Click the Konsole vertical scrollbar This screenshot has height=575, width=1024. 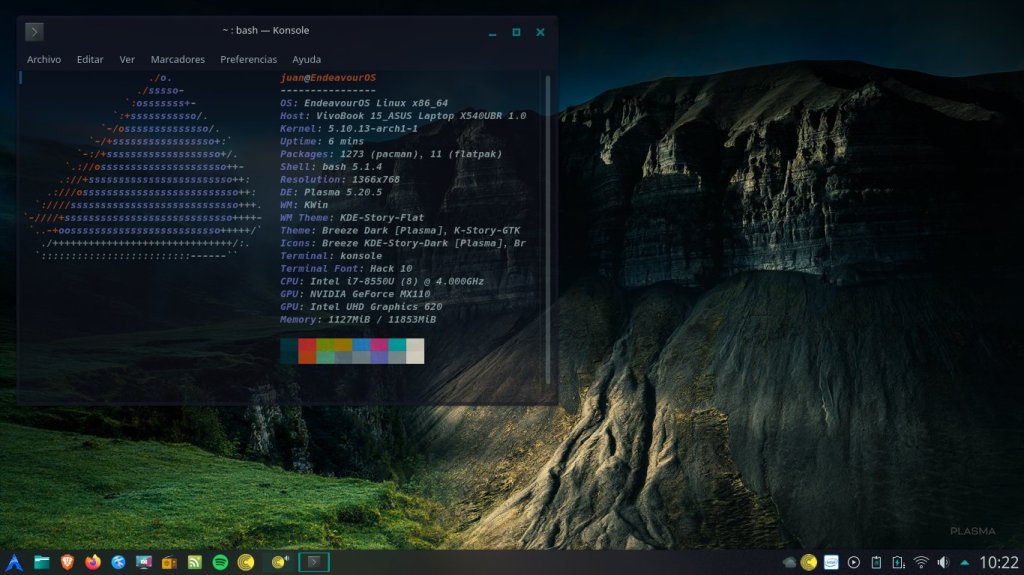point(548,230)
